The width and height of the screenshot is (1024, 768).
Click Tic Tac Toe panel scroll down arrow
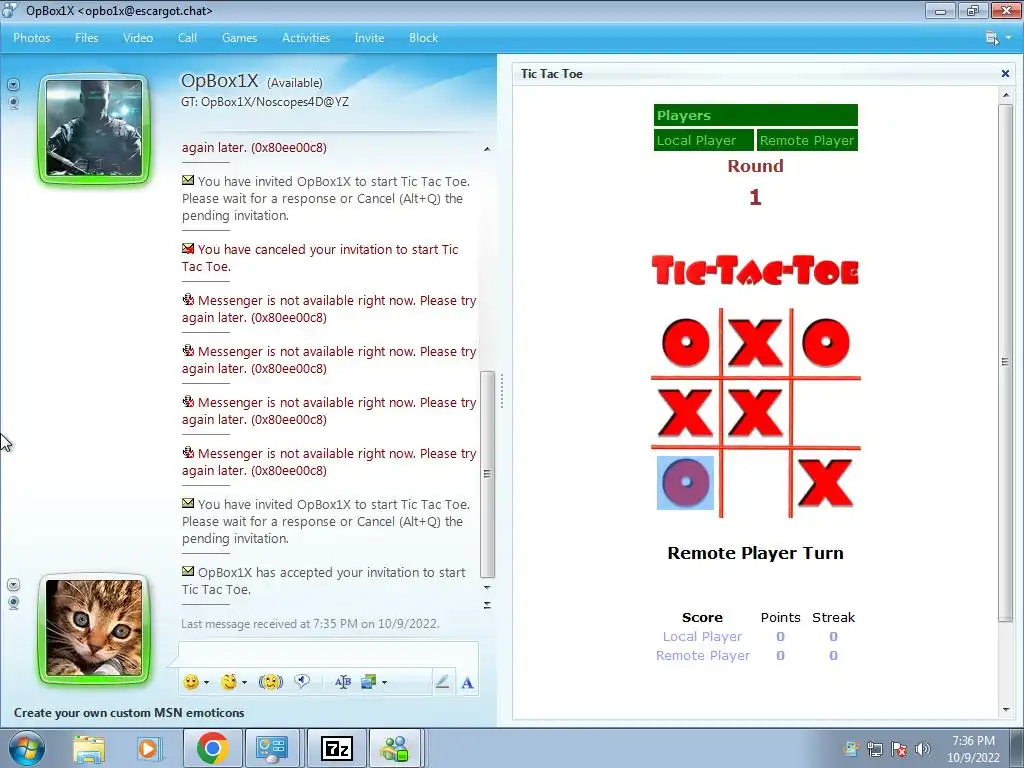click(1006, 710)
